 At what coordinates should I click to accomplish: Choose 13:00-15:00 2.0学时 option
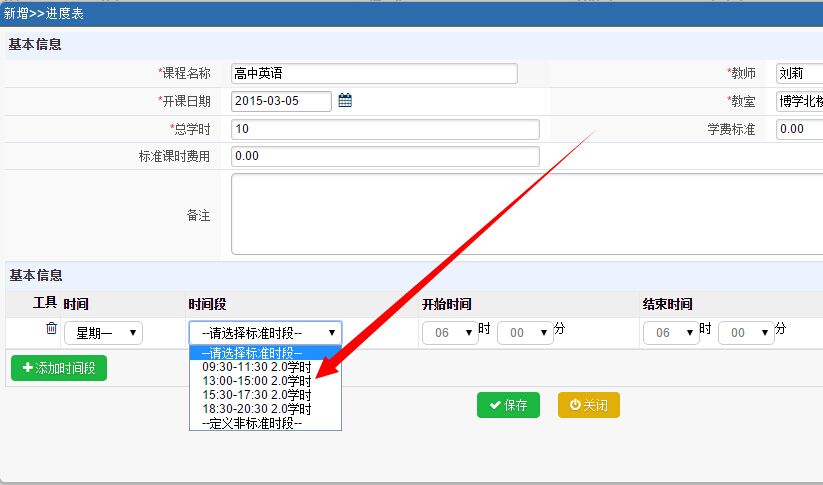tap(266, 381)
